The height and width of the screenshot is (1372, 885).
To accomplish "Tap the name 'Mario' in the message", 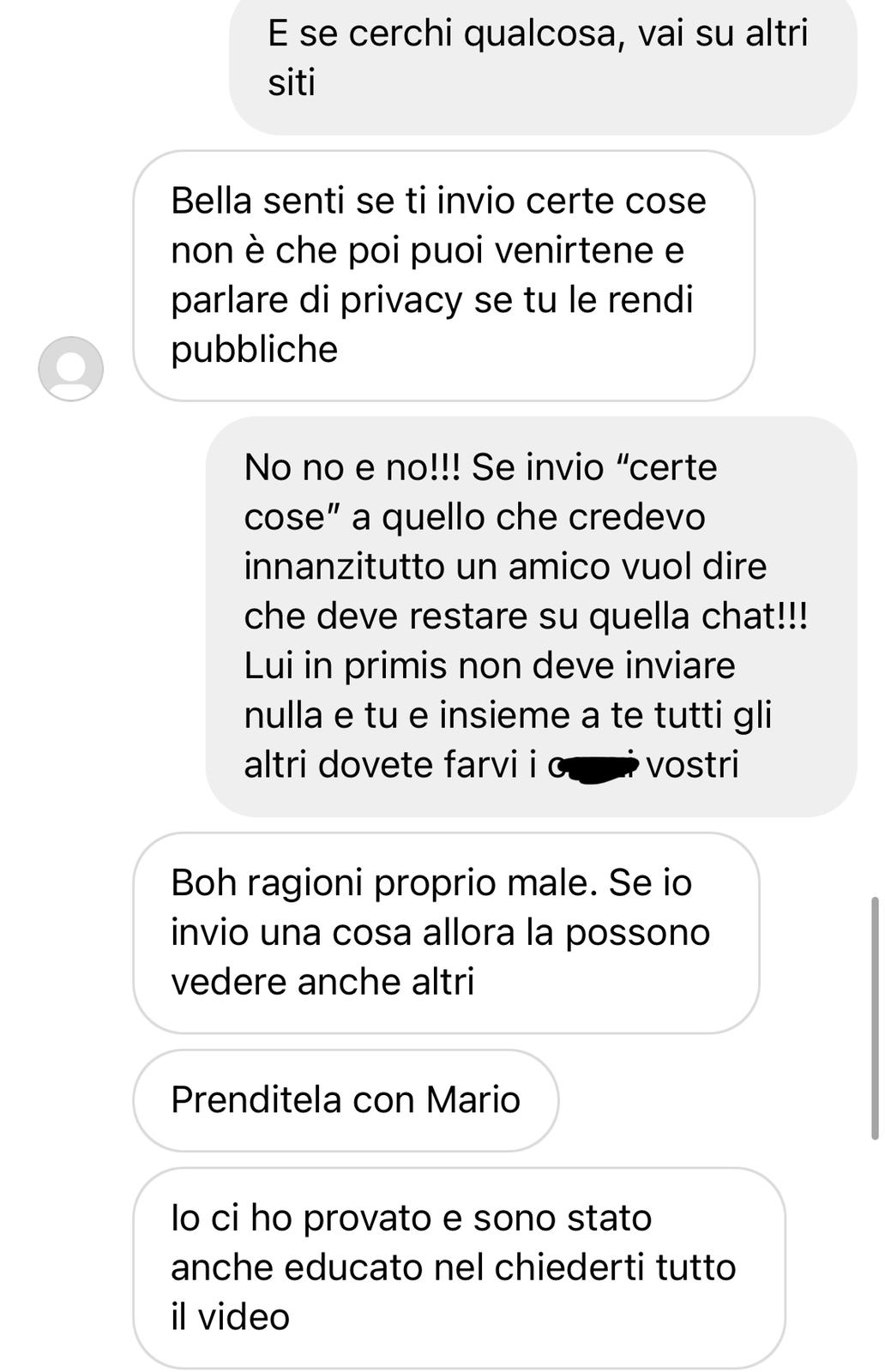I will pyautogui.click(x=473, y=1100).
